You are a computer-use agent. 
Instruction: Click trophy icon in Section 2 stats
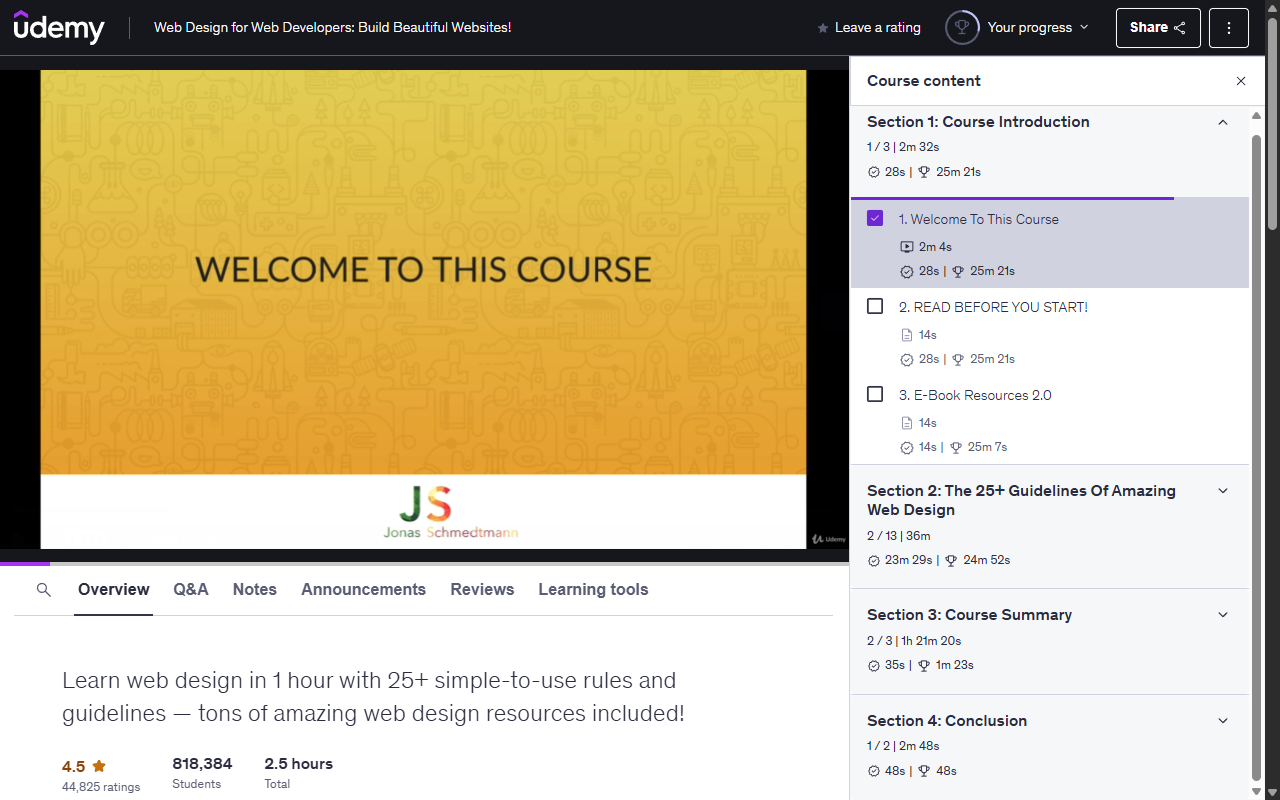pyautogui.click(x=952, y=560)
